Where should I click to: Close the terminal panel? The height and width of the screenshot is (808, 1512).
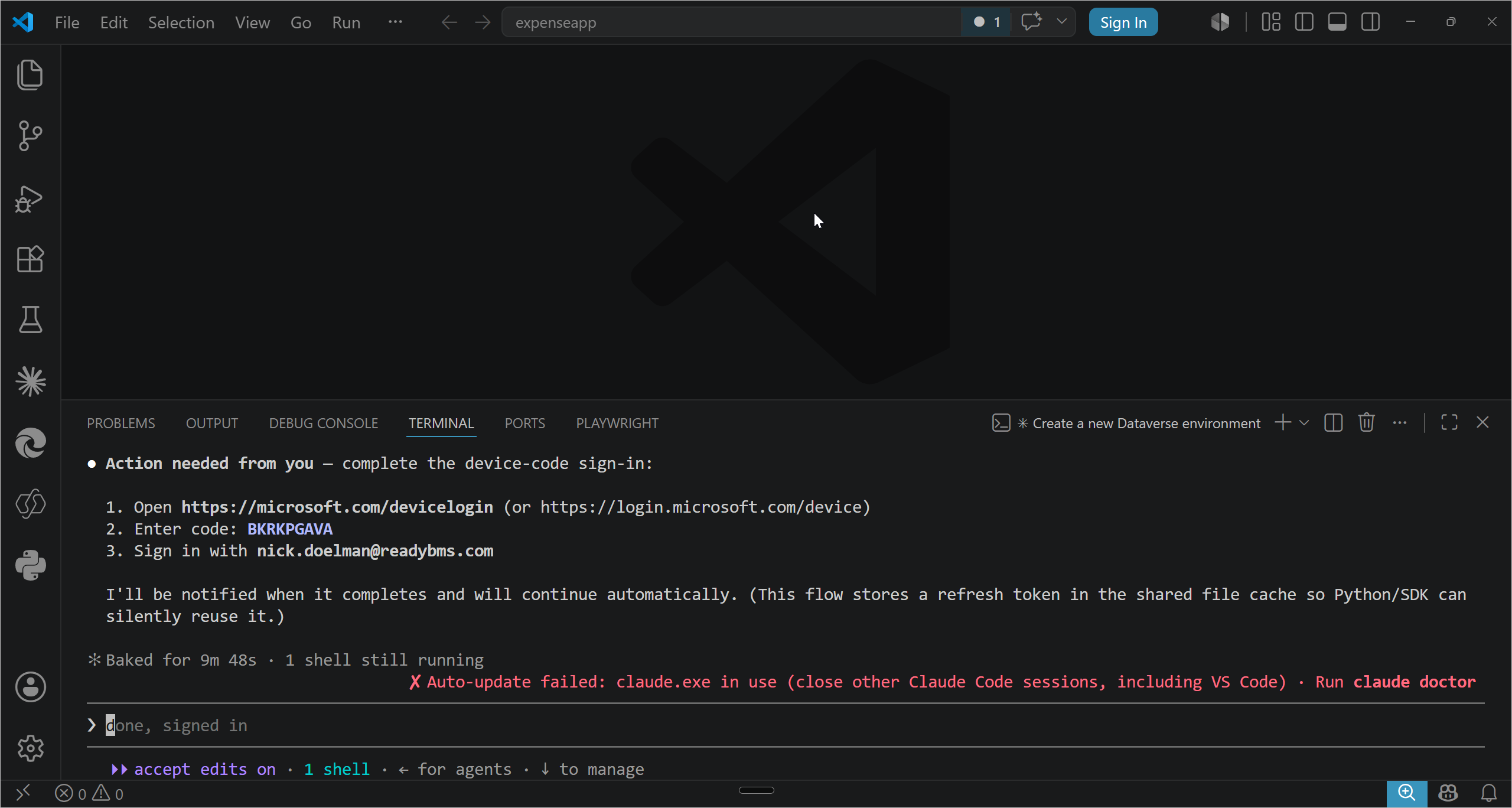click(x=1482, y=423)
